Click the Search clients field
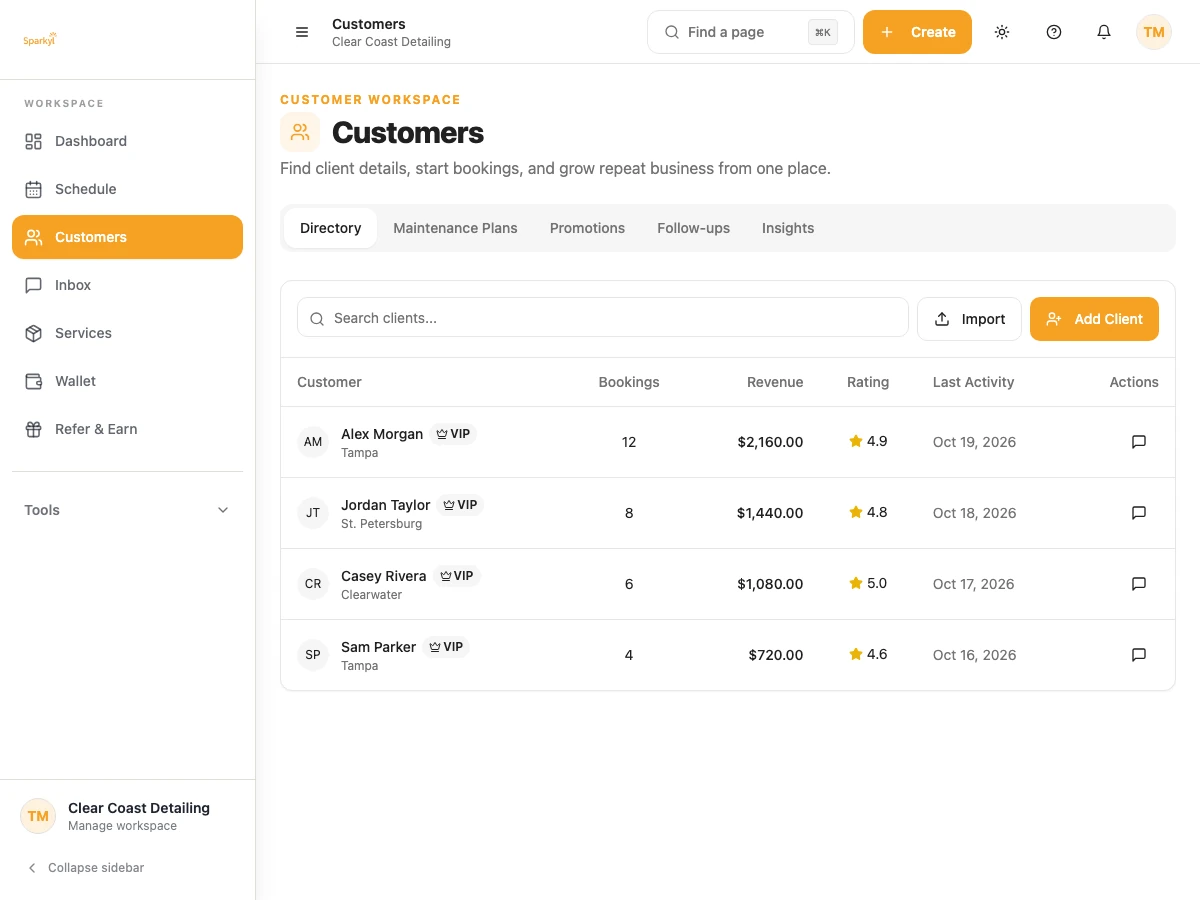 click(603, 317)
